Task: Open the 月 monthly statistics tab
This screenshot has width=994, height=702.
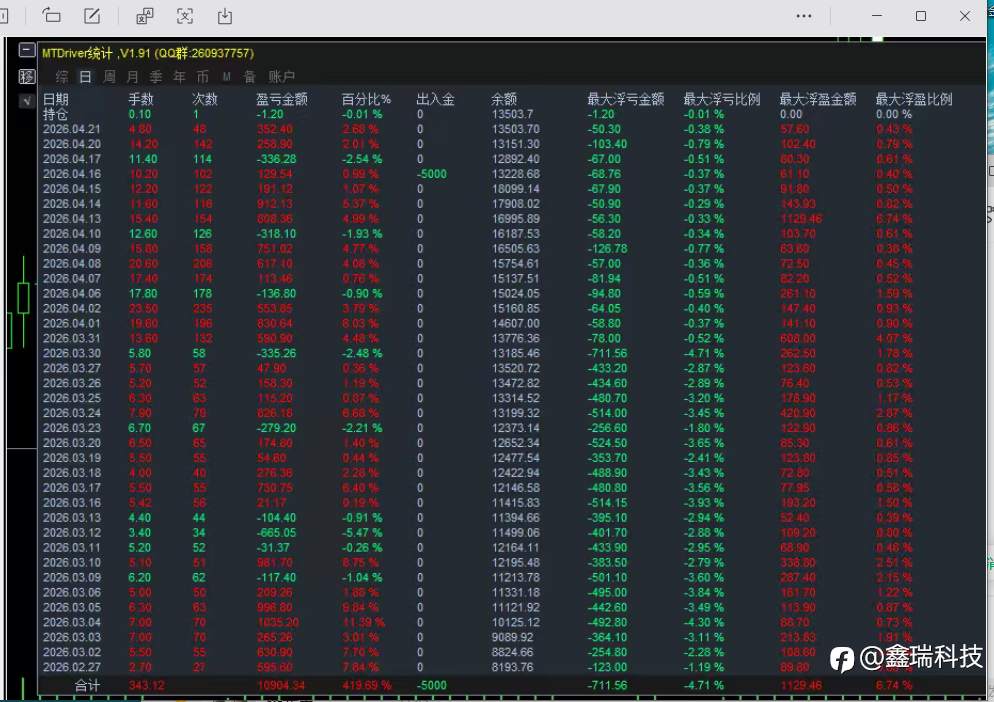Action: click(132, 77)
